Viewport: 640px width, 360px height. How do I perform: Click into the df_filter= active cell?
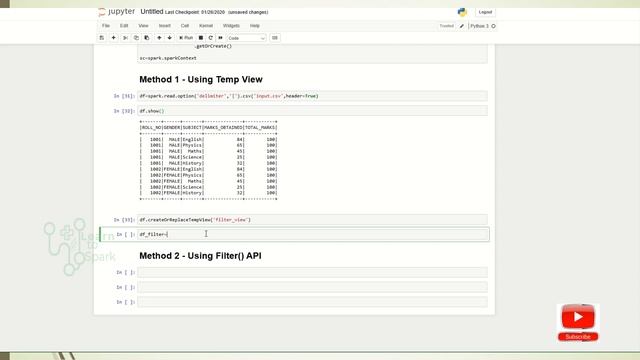[x=313, y=234]
